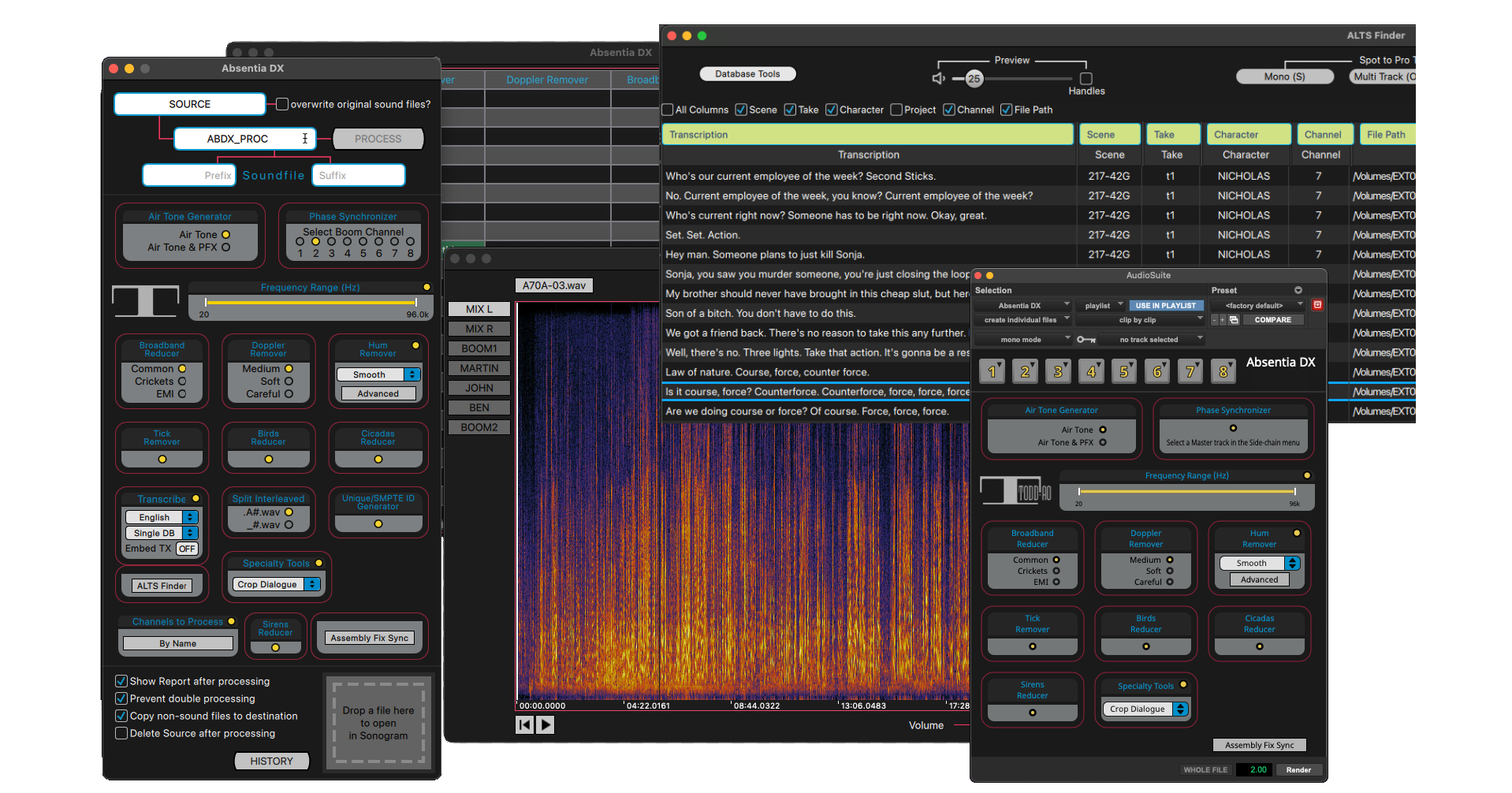1512x793 pixels.
Task: Open Crop Dialogue dropdown in Absentia DX window
Action: 276,584
